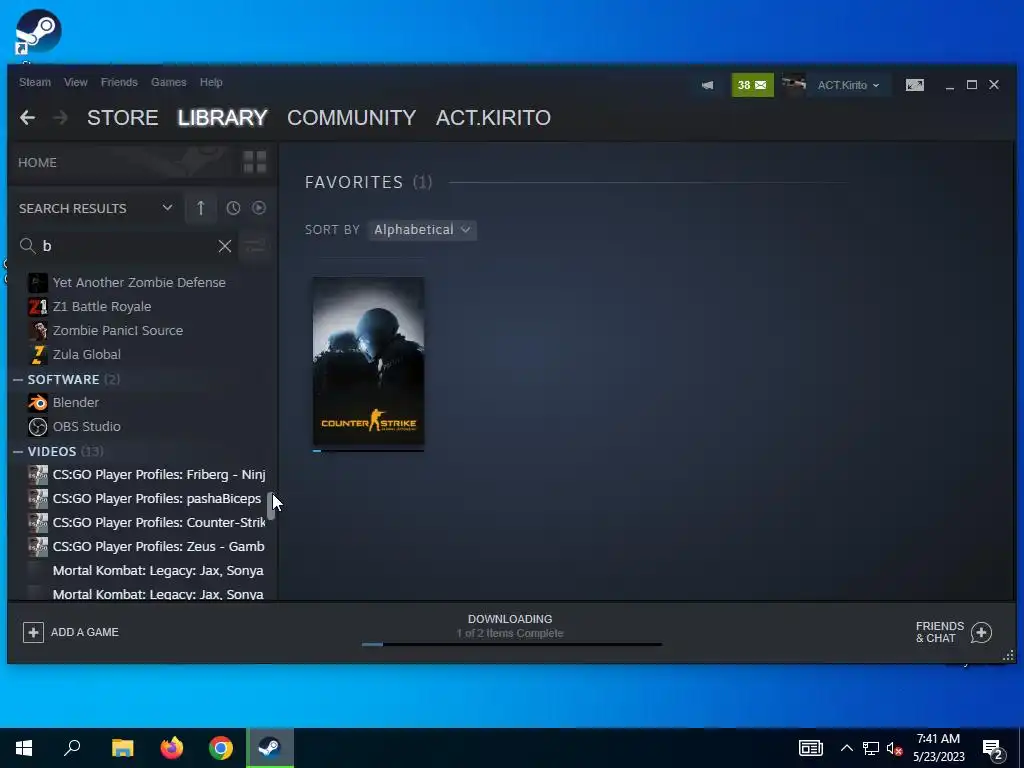This screenshot has height=768, width=1024.
Task: Open Friends & Chat plus bubble icon
Action: click(x=981, y=632)
